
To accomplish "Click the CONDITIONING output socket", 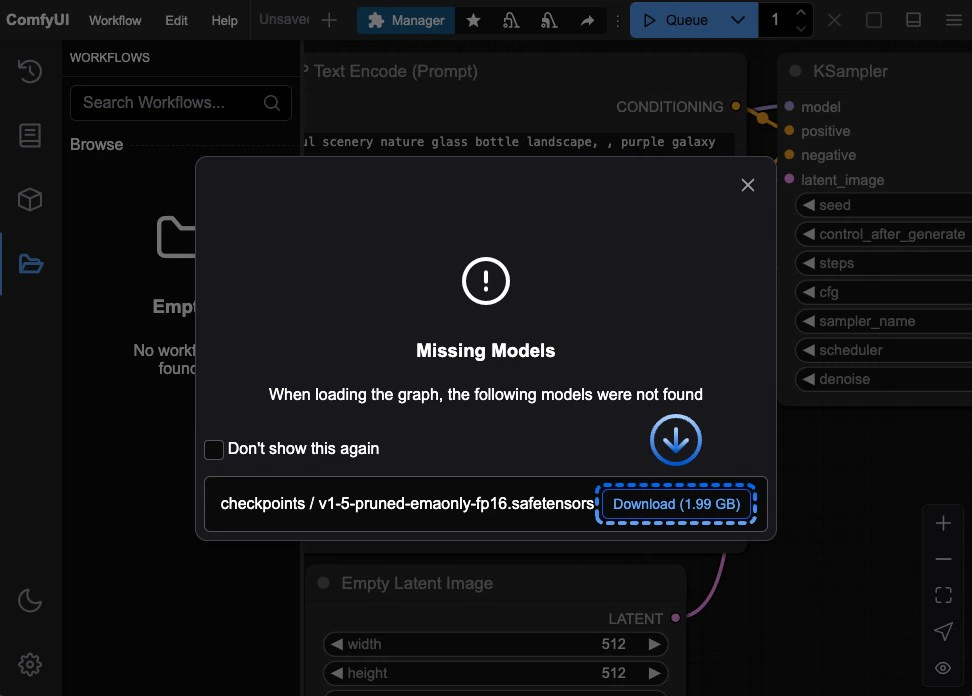I will (736, 106).
